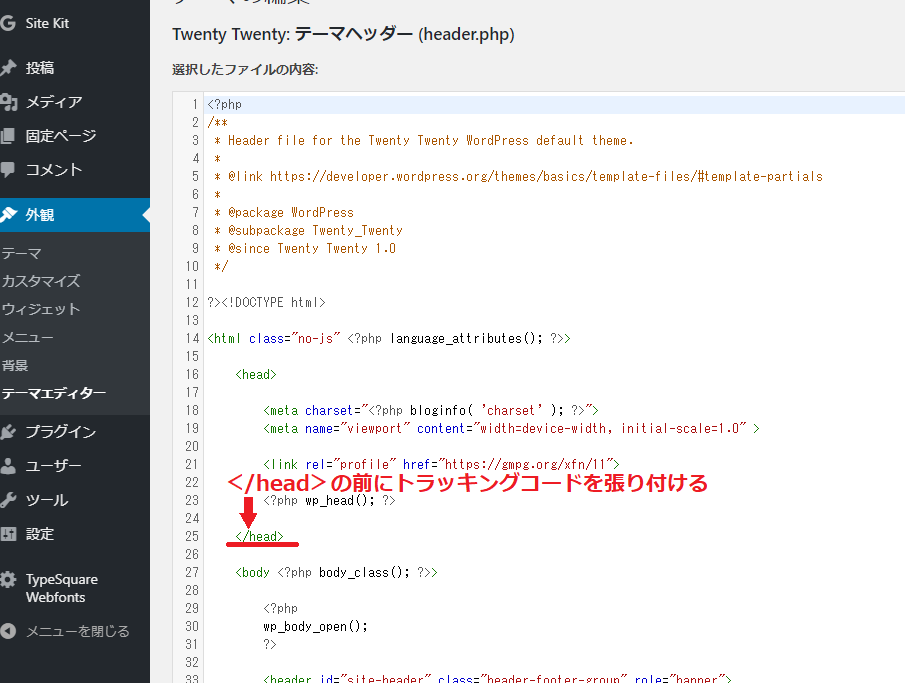Select the 背景 submenu item

(x=15, y=366)
